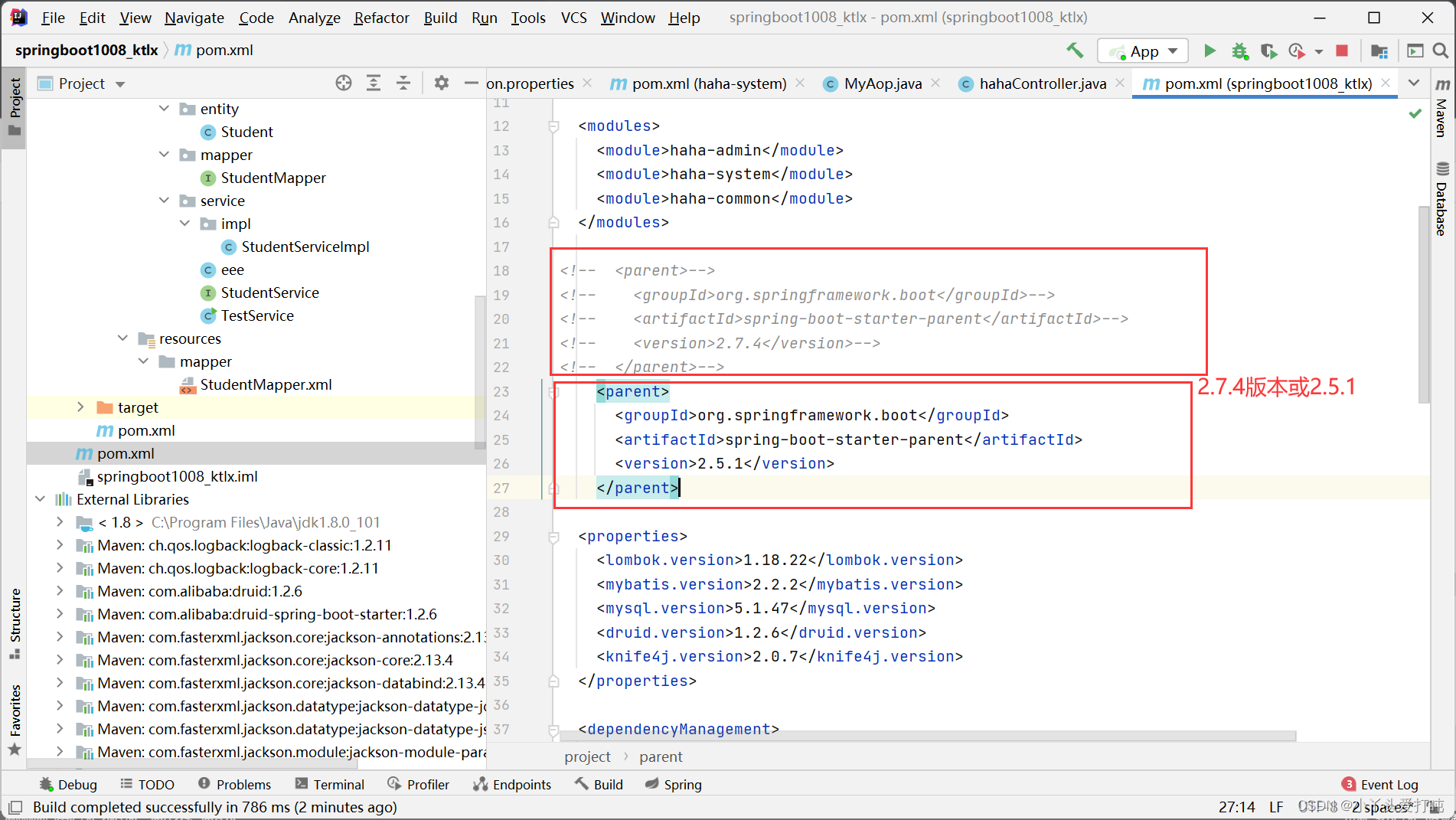Close the MyAop.java tab
Image resolution: width=1456 pixels, height=820 pixels.
935,83
